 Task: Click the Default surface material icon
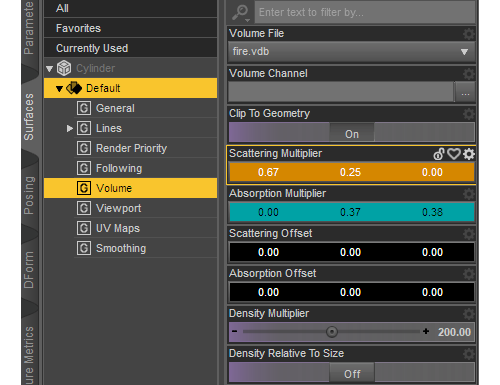point(74,88)
